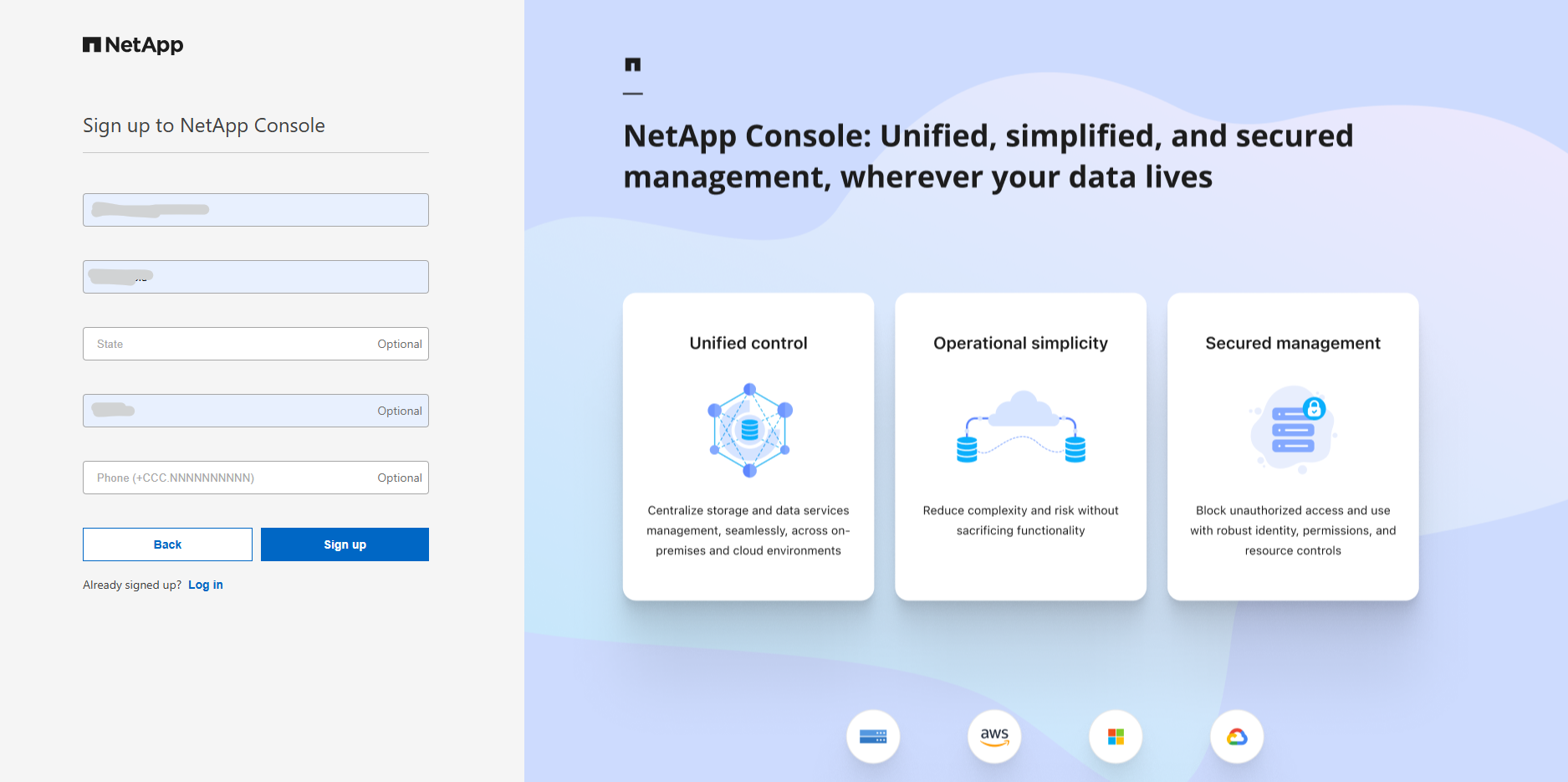Viewport: 1568px width, 782px height.
Task: Click the "Already signed up?" text
Action: [x=132, y=585]
